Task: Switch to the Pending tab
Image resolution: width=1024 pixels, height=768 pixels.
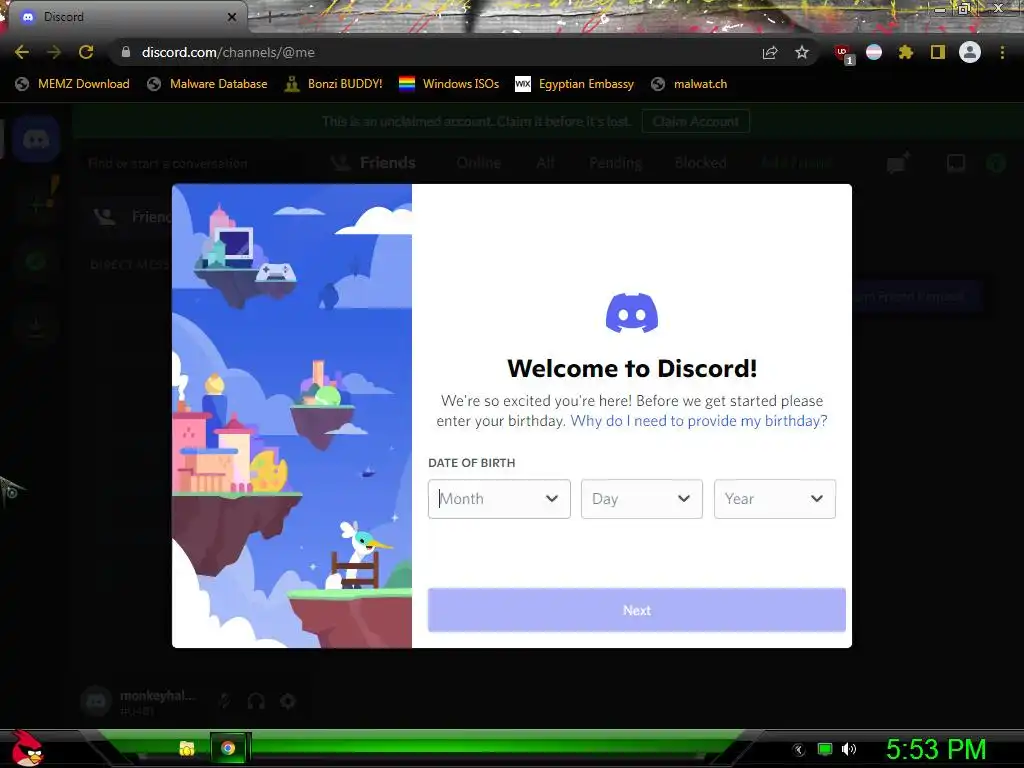Action: click(x=615, y=163)
